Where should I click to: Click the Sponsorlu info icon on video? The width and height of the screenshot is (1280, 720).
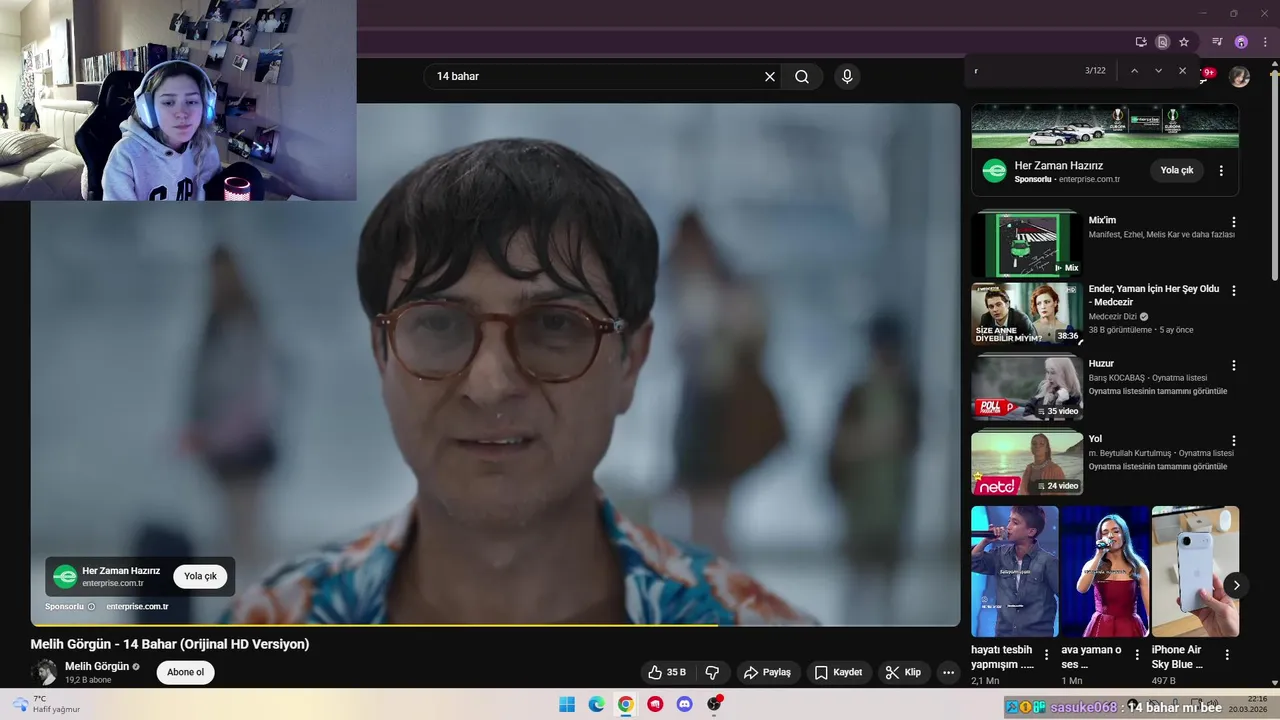pos(91,607)
